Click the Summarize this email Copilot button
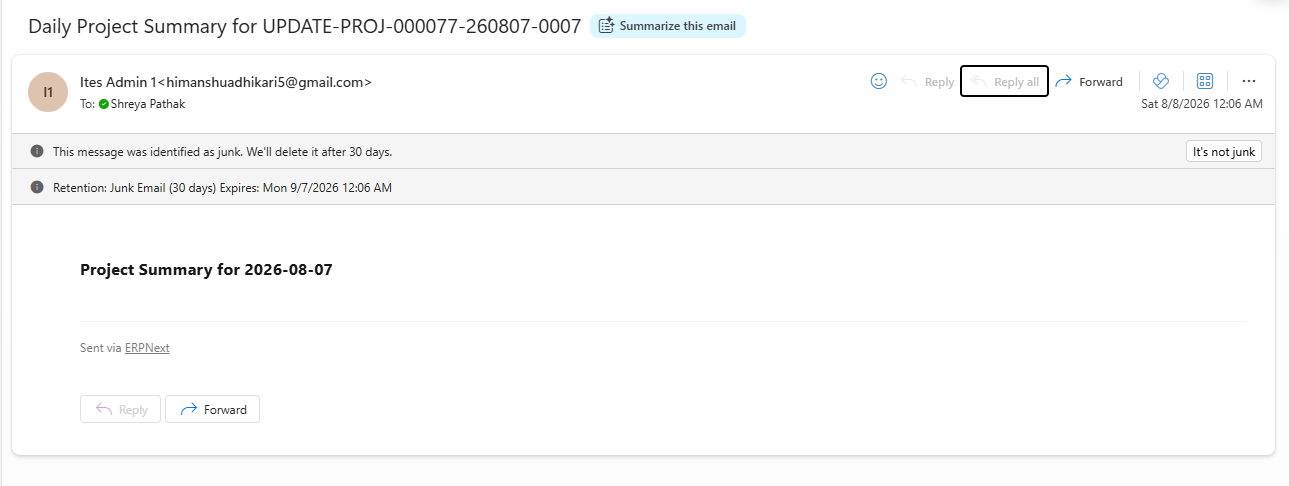 [x=668, y=26]
